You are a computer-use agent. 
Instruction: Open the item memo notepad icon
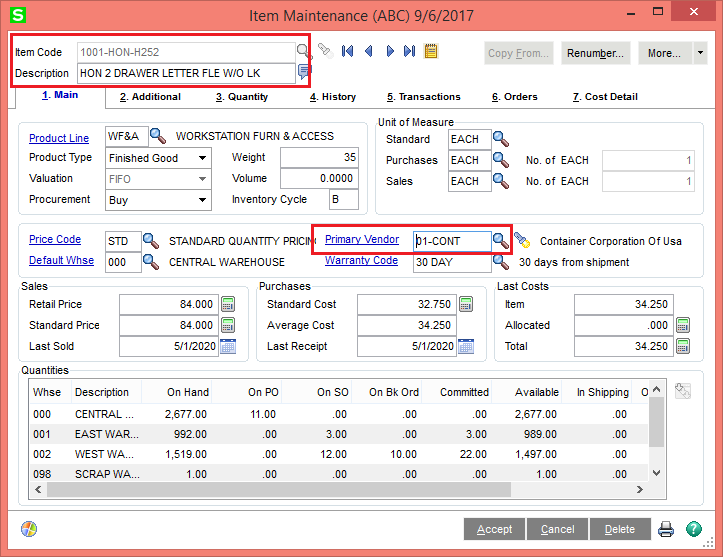click(431, 51)
